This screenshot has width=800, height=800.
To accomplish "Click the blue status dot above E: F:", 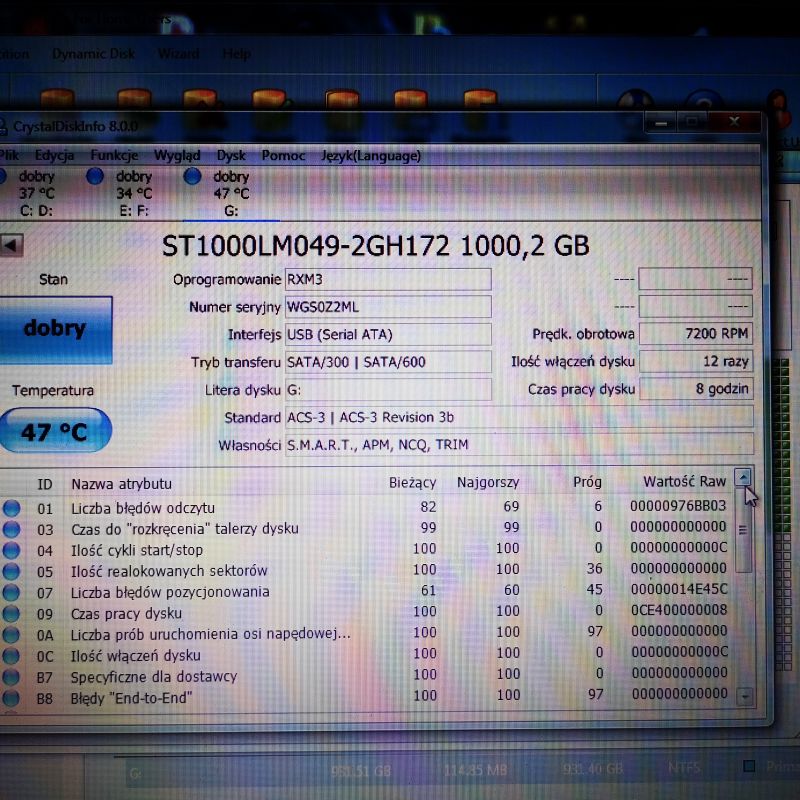I will click(x=95, y=176).
